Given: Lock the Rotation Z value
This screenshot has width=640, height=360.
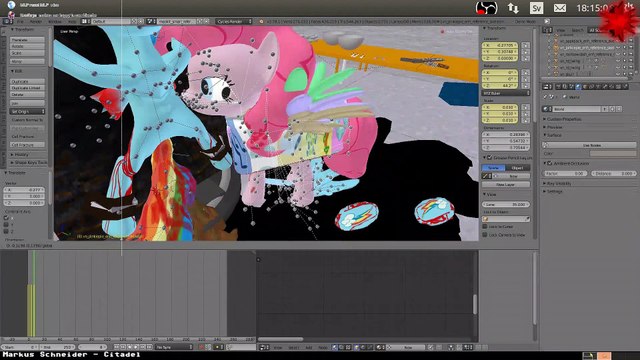Looking at the screenshot, I should point(525,86).
